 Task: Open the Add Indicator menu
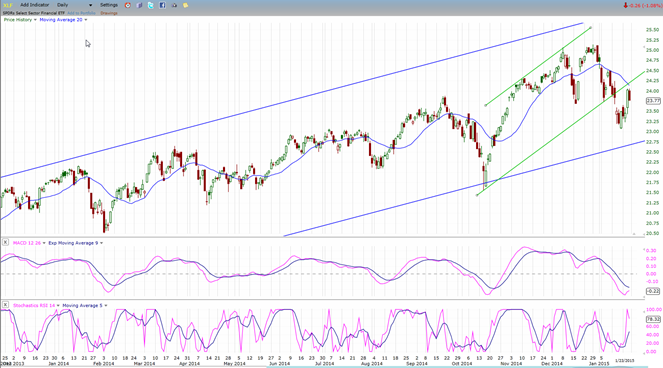point(35,5)
